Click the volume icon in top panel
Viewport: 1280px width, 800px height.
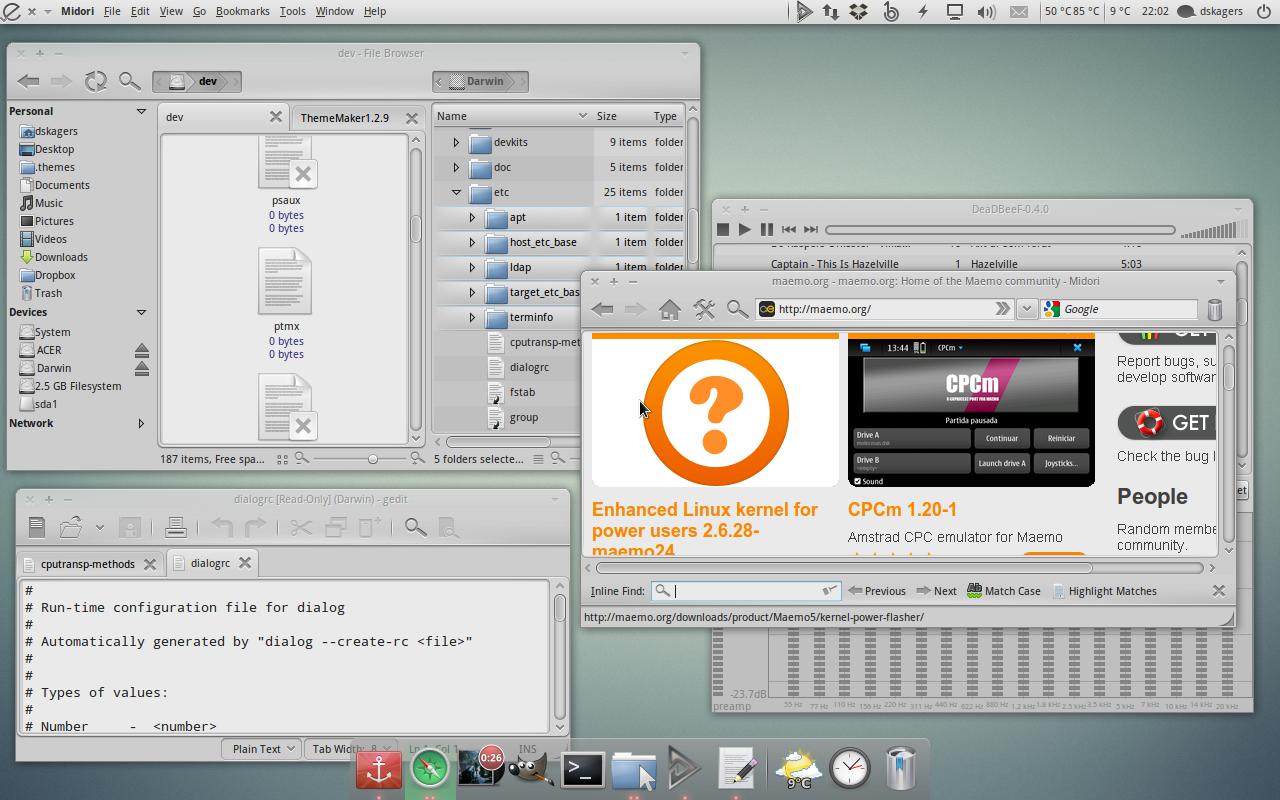986,12
